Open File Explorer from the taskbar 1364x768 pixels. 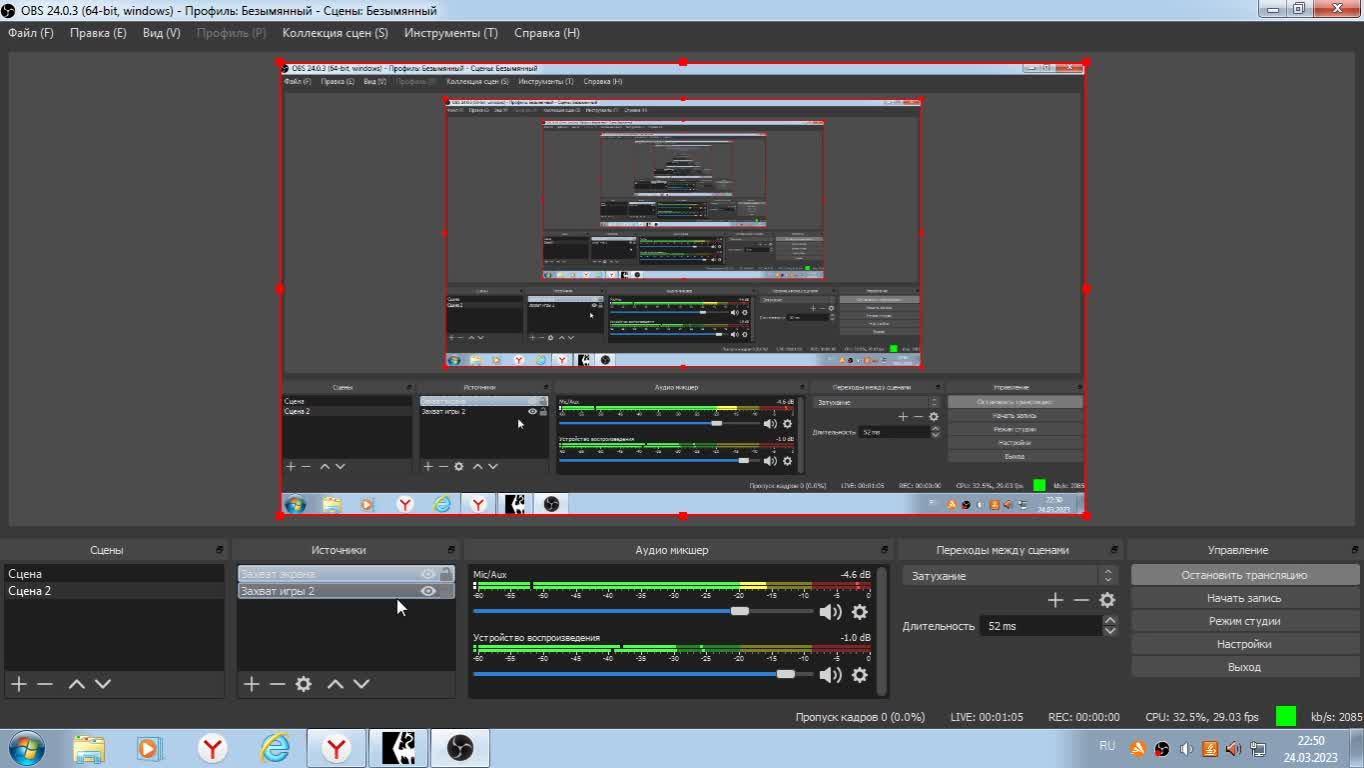[x=89, y=748]
